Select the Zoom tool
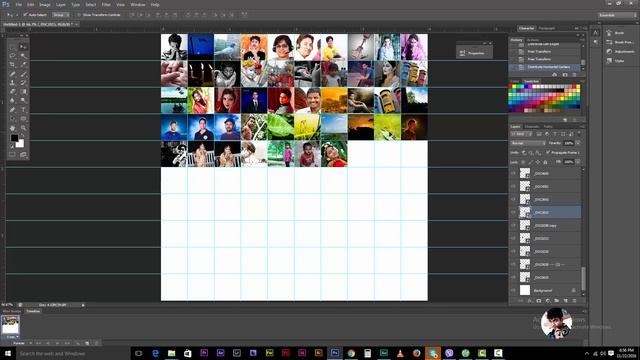Viewport: 640px width, 360px height. (23, 128)
